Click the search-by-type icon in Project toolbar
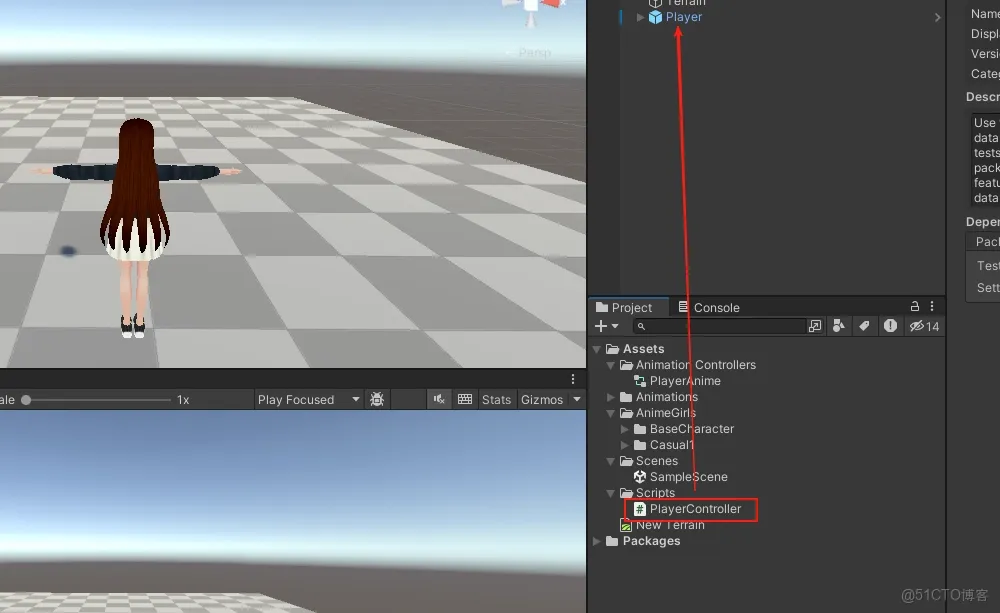Viewport: 1000px width, 613px height. (x=838, y=325)
